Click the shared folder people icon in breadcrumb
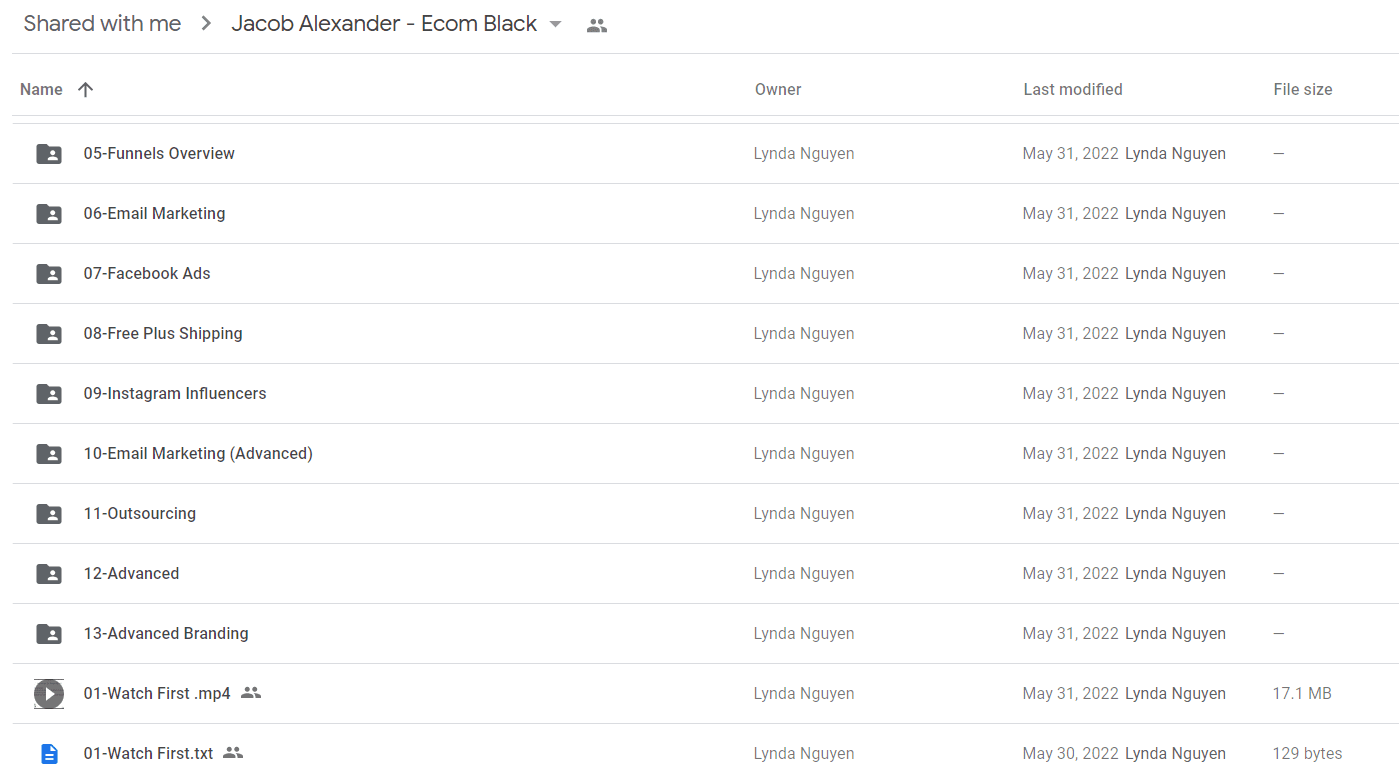Screen dimensions: 1399x770 click(597, 26)
